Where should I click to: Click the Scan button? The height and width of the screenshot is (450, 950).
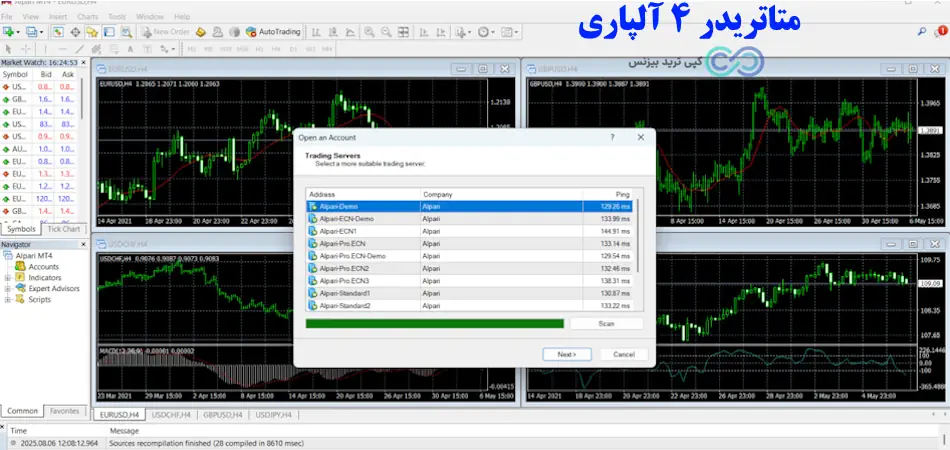coord(606,323)
